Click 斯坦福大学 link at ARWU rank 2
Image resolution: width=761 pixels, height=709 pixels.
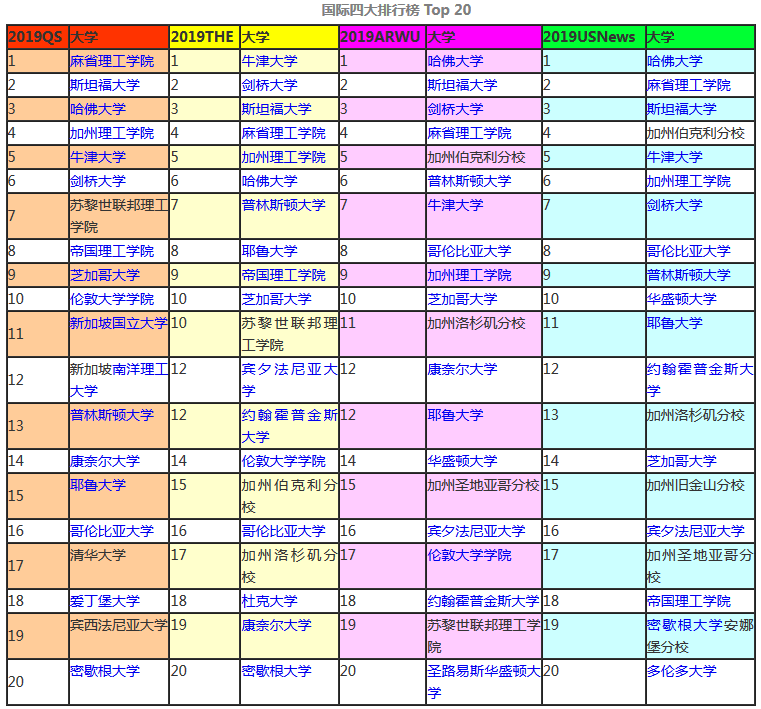coord(462,85)
